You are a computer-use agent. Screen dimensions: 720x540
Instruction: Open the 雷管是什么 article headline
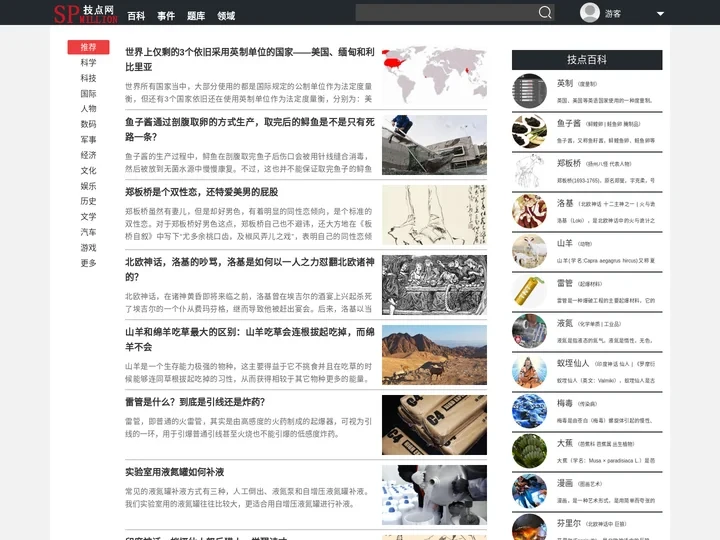(195, 402)
